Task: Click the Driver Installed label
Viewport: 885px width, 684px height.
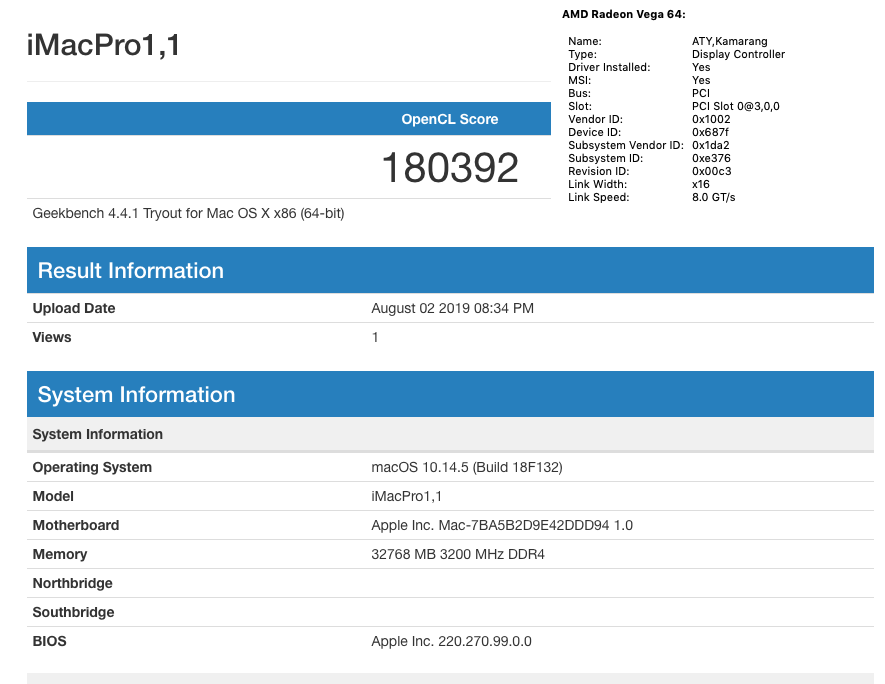Action: pyautogui.click(x=609, y=67)
